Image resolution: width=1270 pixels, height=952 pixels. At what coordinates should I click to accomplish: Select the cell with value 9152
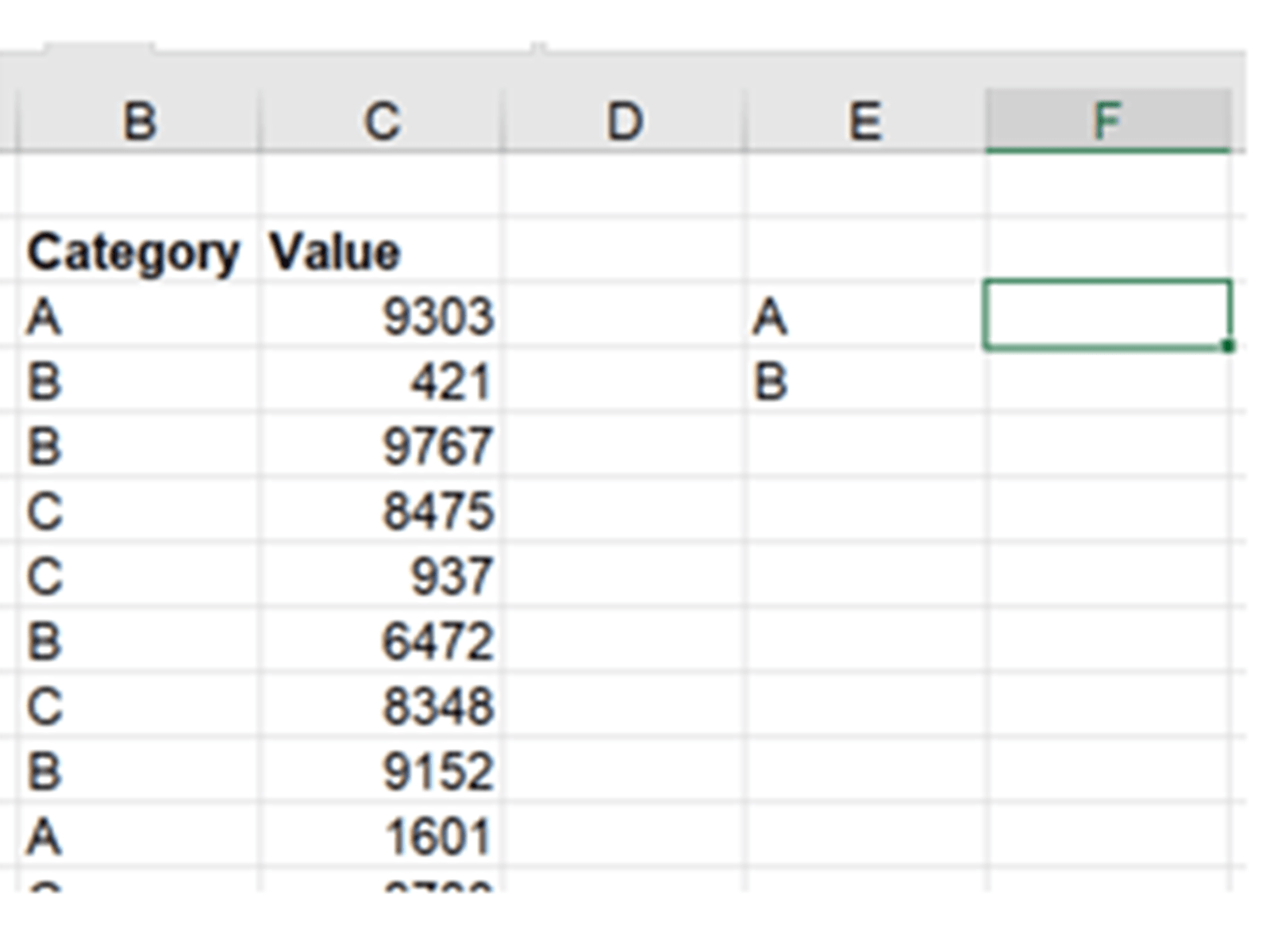pyautogui.click(x=381, y=772)
